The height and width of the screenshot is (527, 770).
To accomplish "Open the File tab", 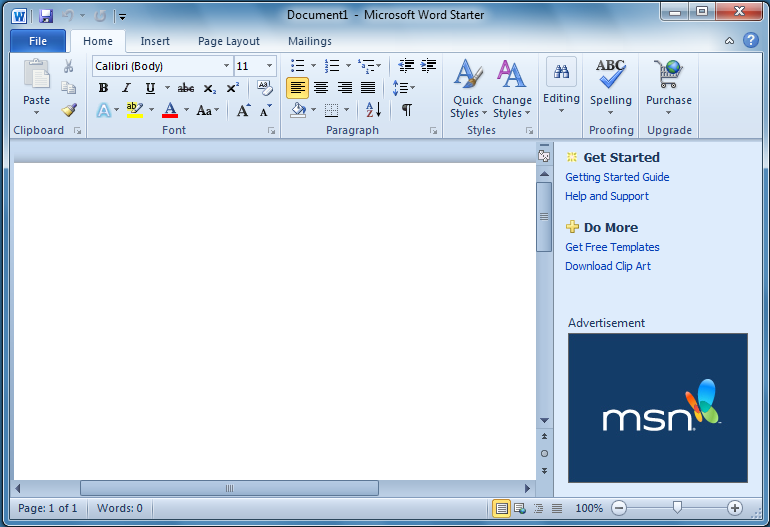I will click(x=38, y=41).
